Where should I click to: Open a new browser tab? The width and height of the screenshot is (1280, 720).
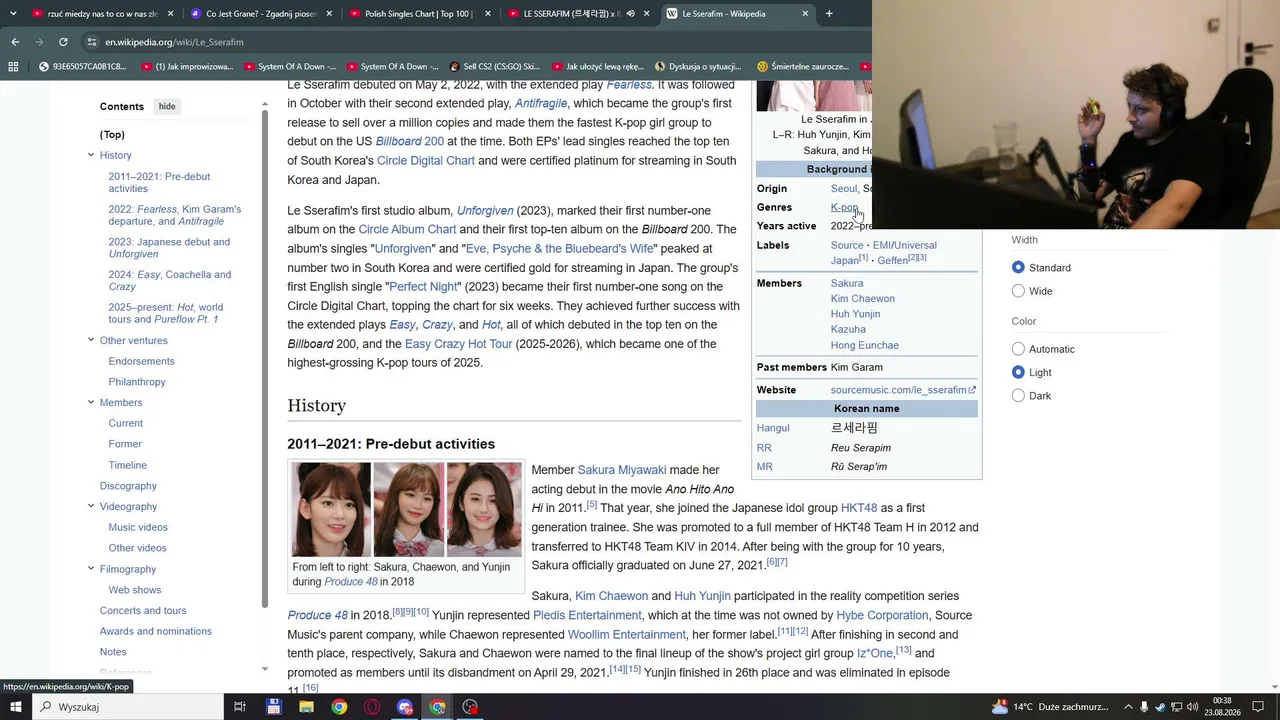tap(829, 14)
